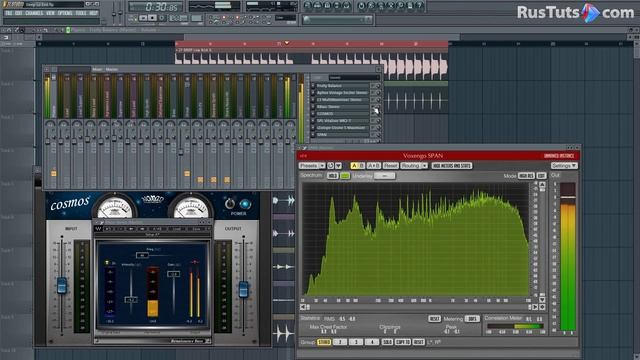Image resolution: width=640 pixels, height=360 pixels.
Task: Click the arrow beside SPAN Presets
Action: (x=322, y=166)
